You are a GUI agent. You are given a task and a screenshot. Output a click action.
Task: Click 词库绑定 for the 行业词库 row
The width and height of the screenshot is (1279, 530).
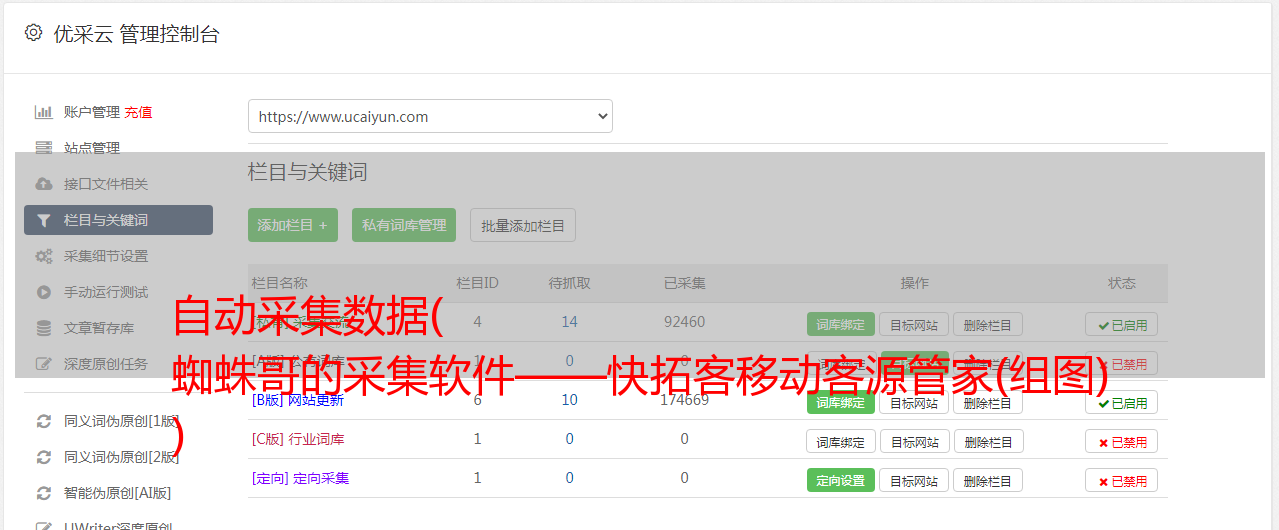pos(840,441)
